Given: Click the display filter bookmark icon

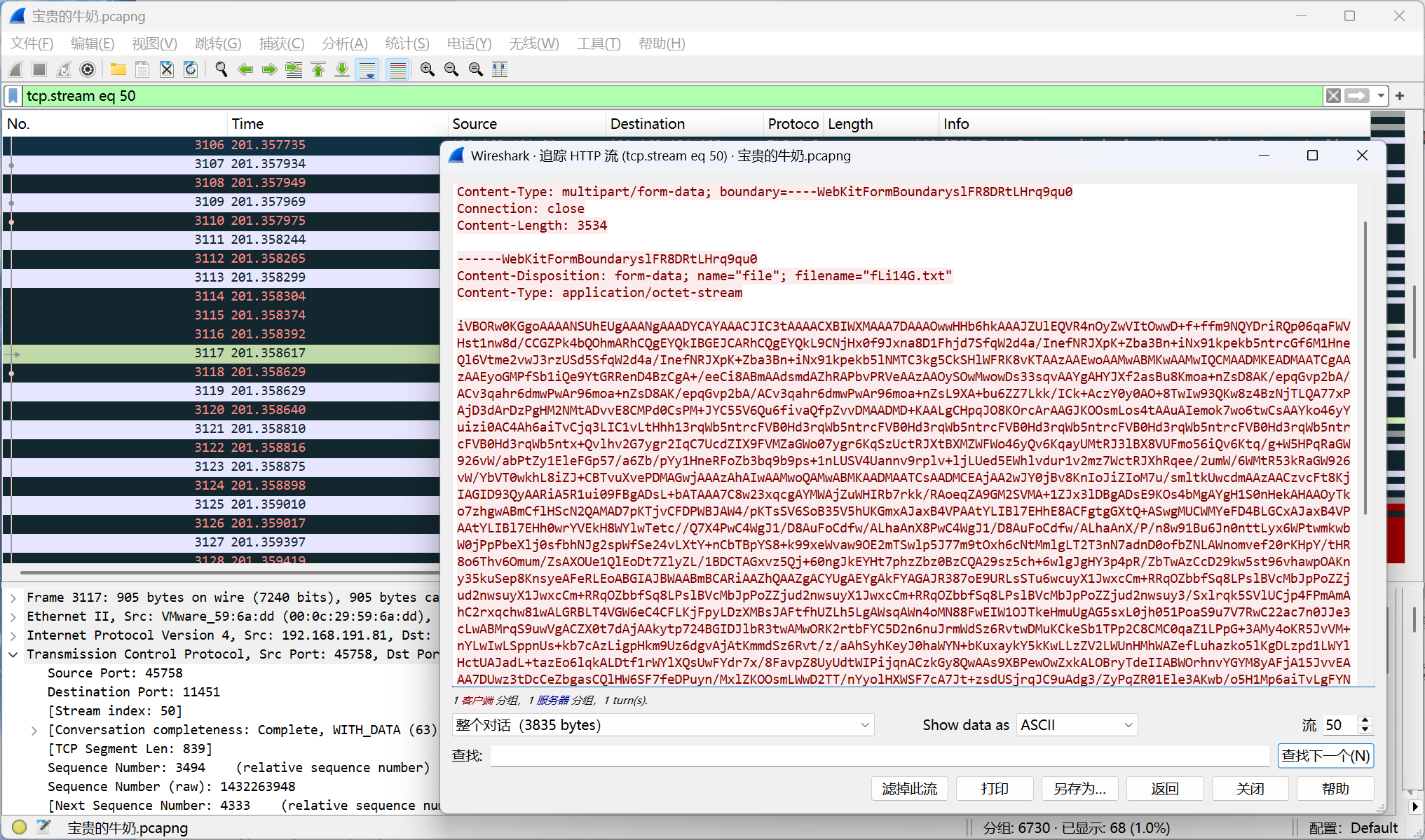Looking at the screenshot, I should click(13, 96).
